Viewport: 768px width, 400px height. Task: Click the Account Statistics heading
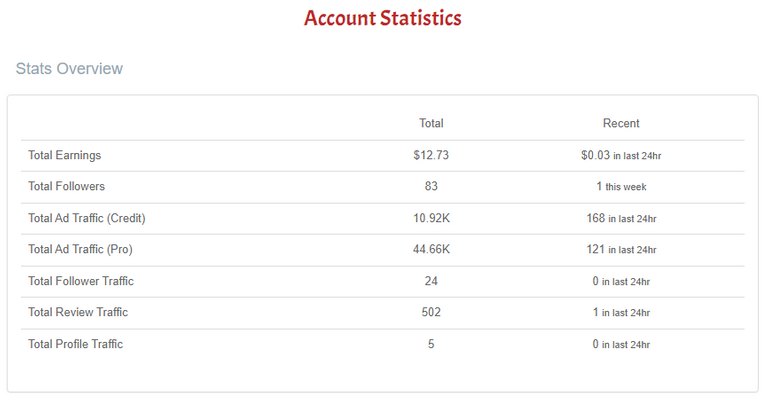point(383,18)
